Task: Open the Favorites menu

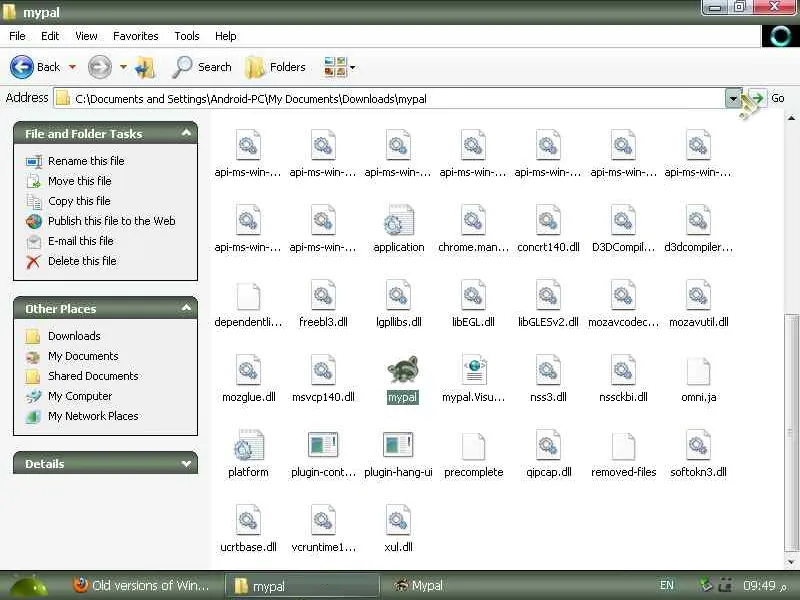Action: point(136,36)
